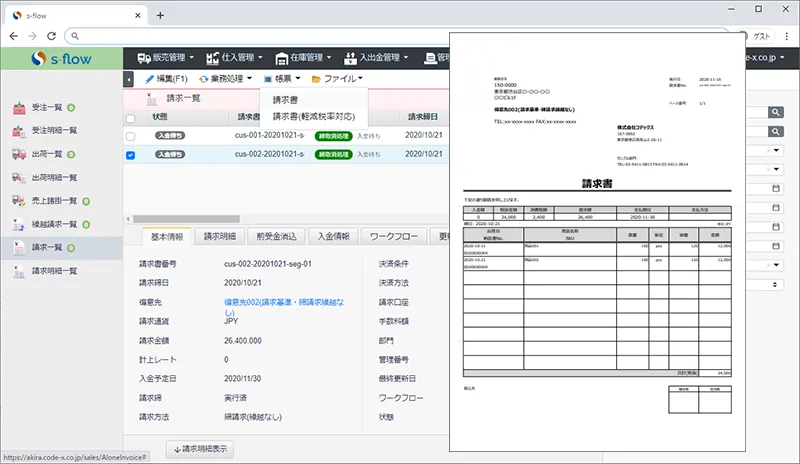The image size is (800, 464).
Task: Click the 請求明細表示 button
Action: point(200,450)
